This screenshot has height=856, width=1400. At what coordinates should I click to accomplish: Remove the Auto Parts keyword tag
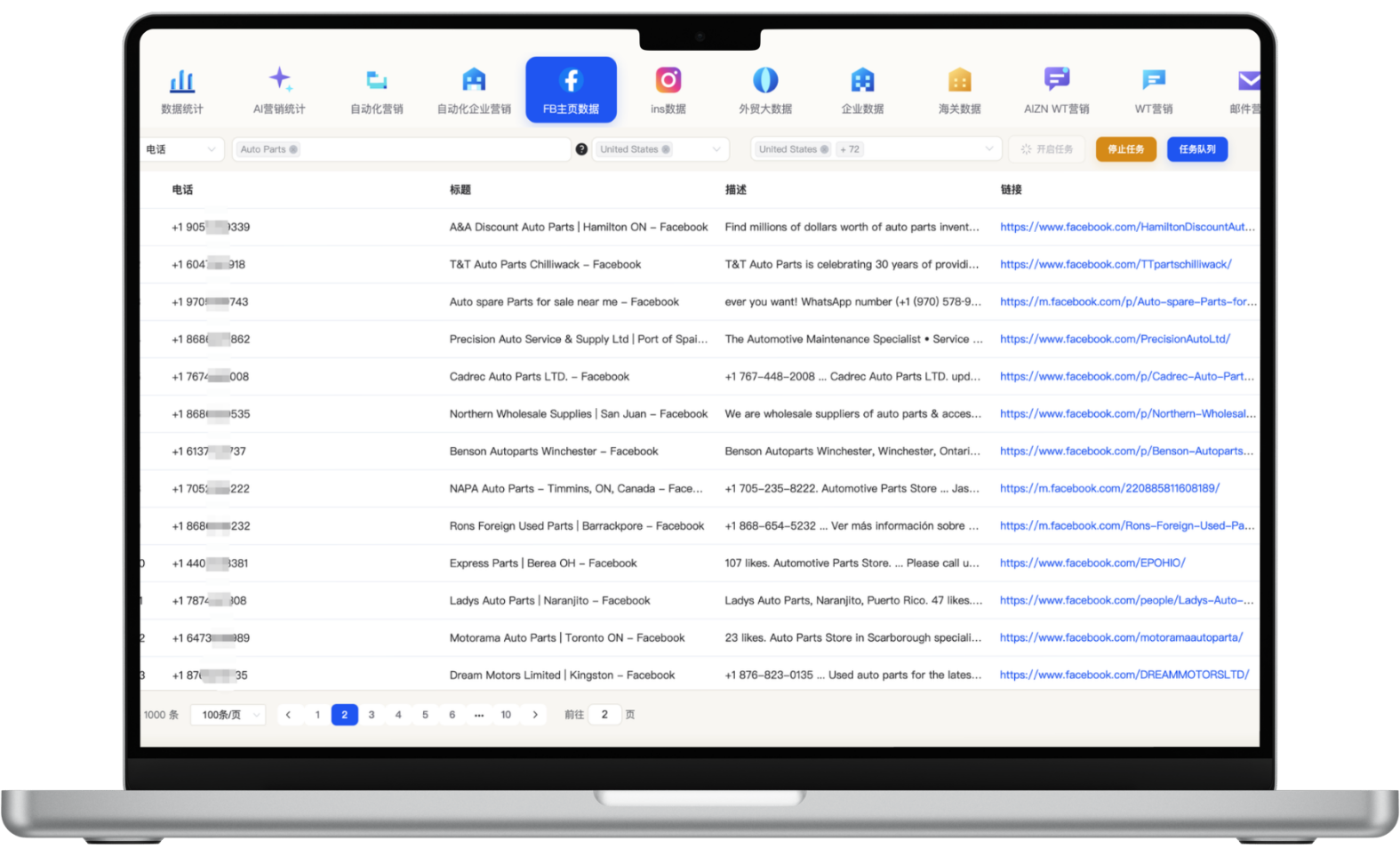[293, 149]
